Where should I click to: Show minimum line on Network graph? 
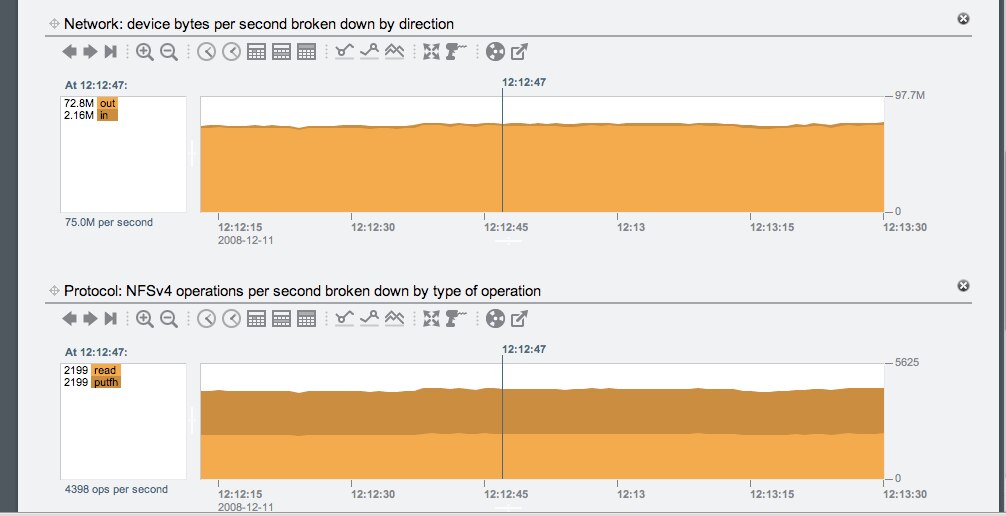coord(345,52)
